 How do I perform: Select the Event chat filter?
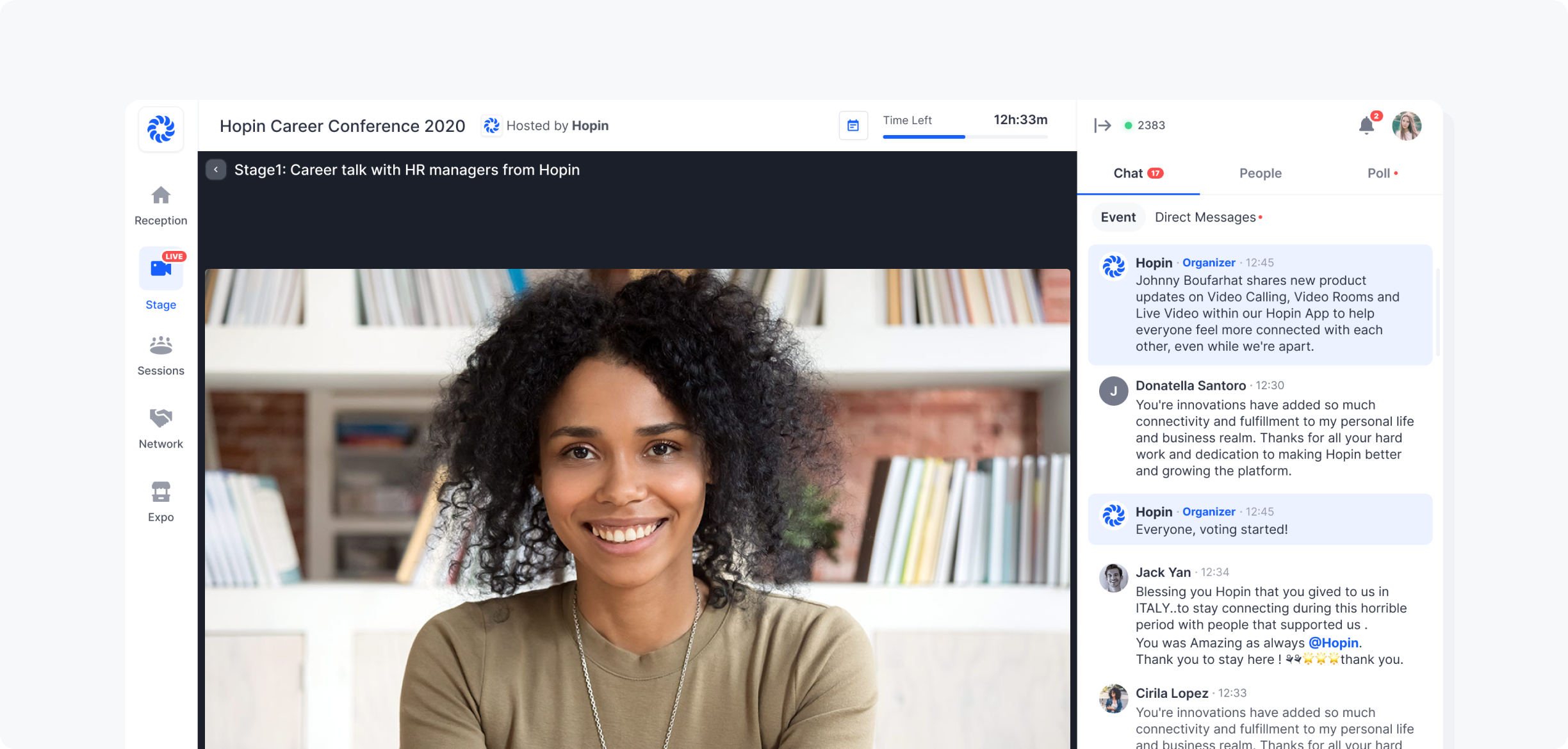1117,216
